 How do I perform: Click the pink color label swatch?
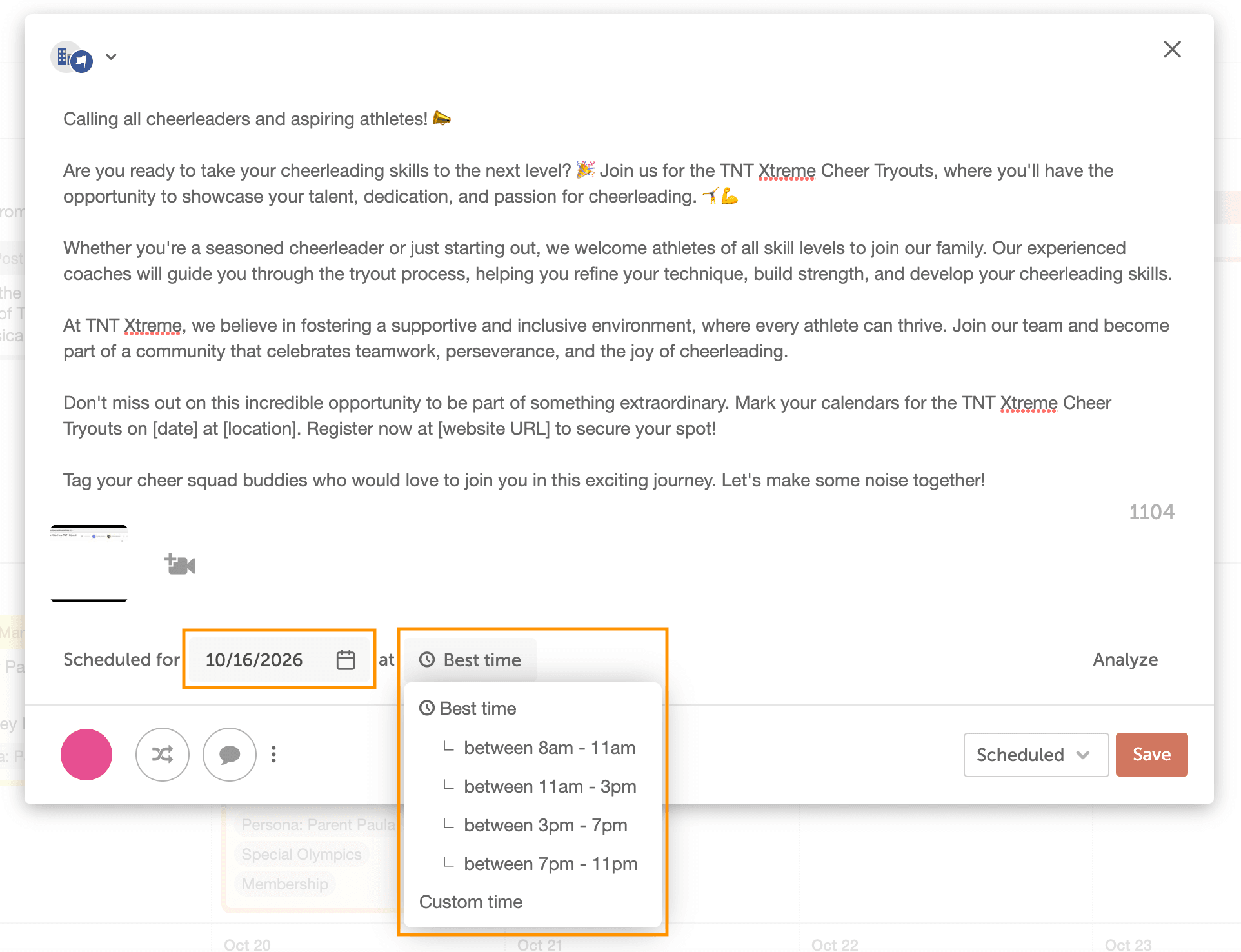(x=86, y=754)
